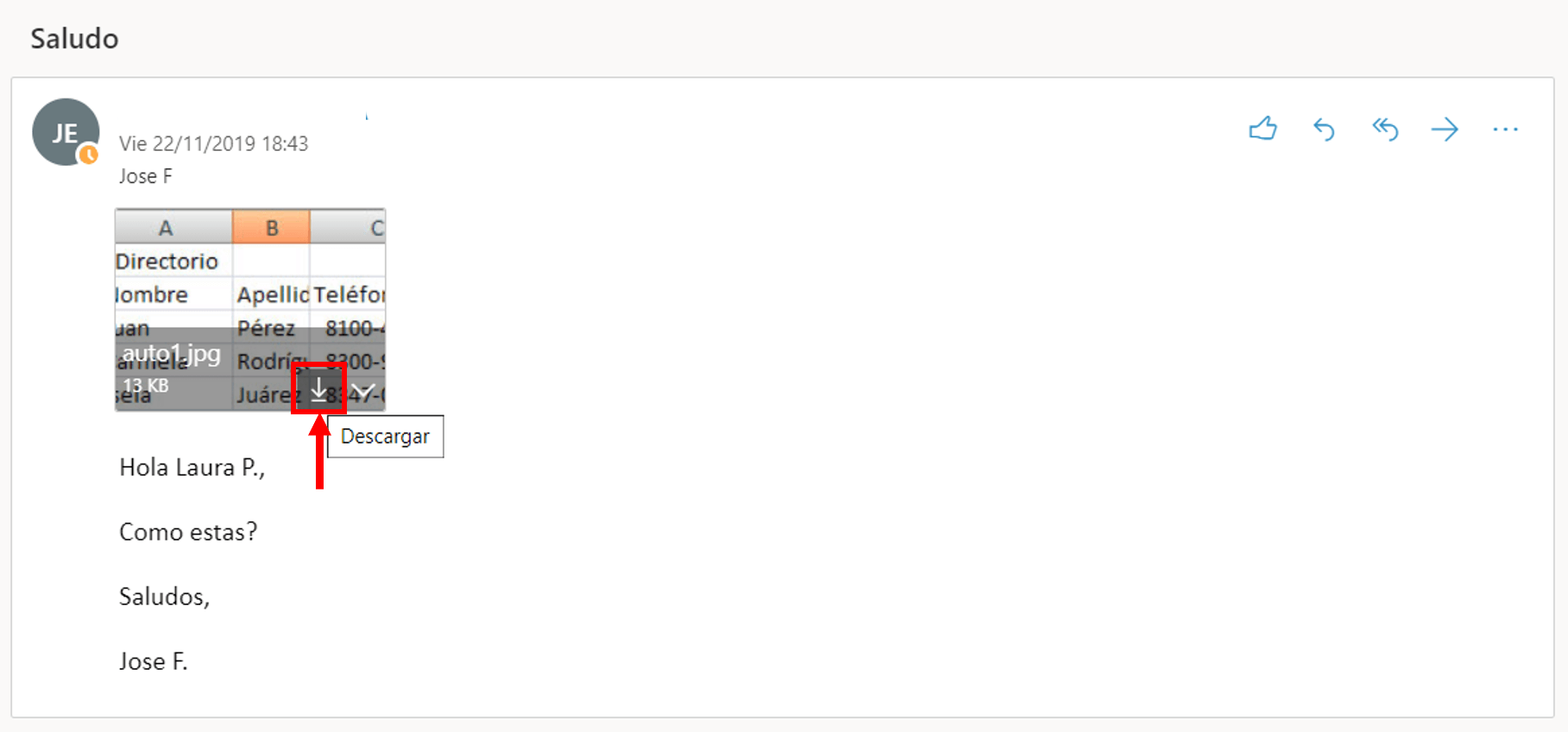Click the Descargar tooltip label
1568x732 pixels.
385,437
